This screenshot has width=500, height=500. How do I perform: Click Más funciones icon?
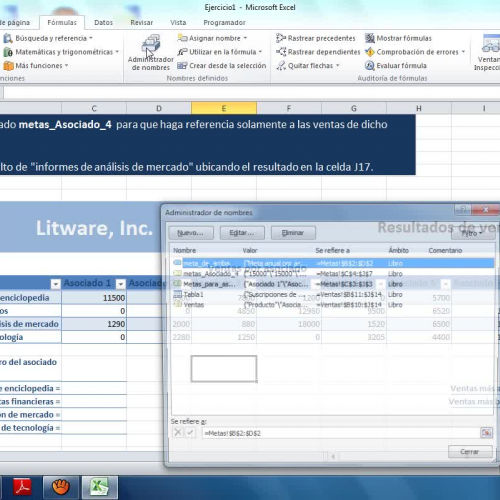[x=8, y=66]
